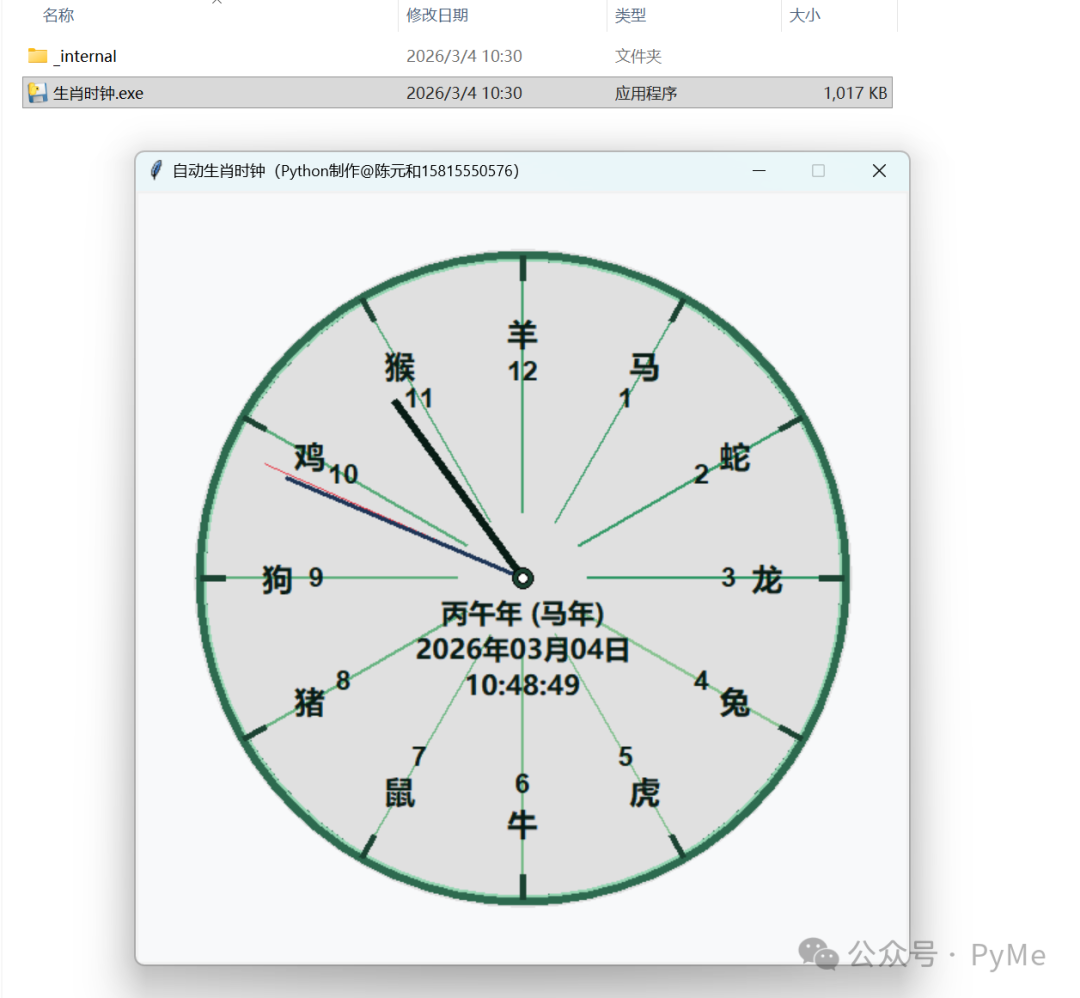Click the 猴 zodiac label on clock
The height and width of the screenshot is (998, 1080).
(400, 367)
